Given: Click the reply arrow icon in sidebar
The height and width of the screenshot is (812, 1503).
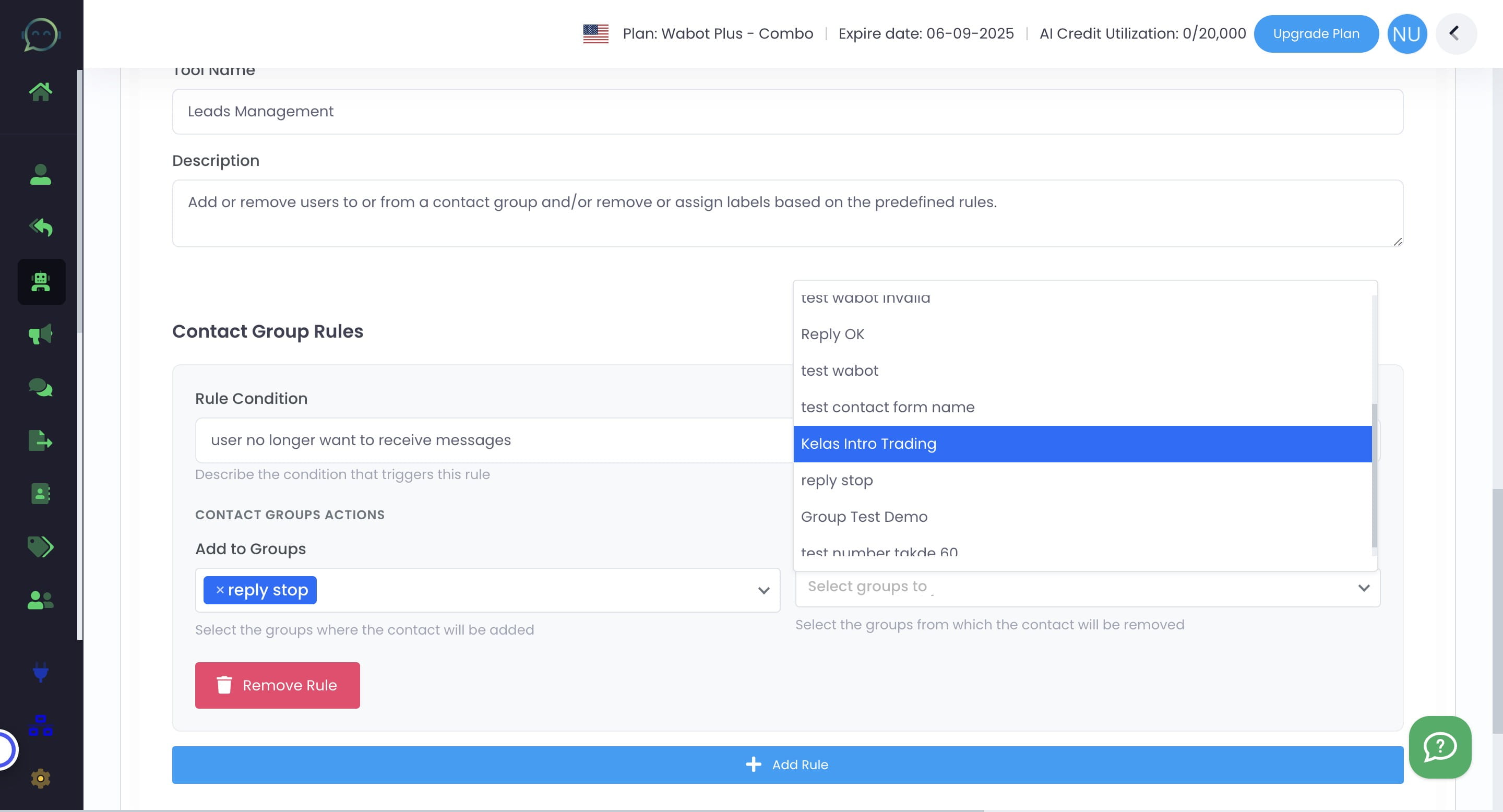Looking at the screenshot, I should (41, 228).
